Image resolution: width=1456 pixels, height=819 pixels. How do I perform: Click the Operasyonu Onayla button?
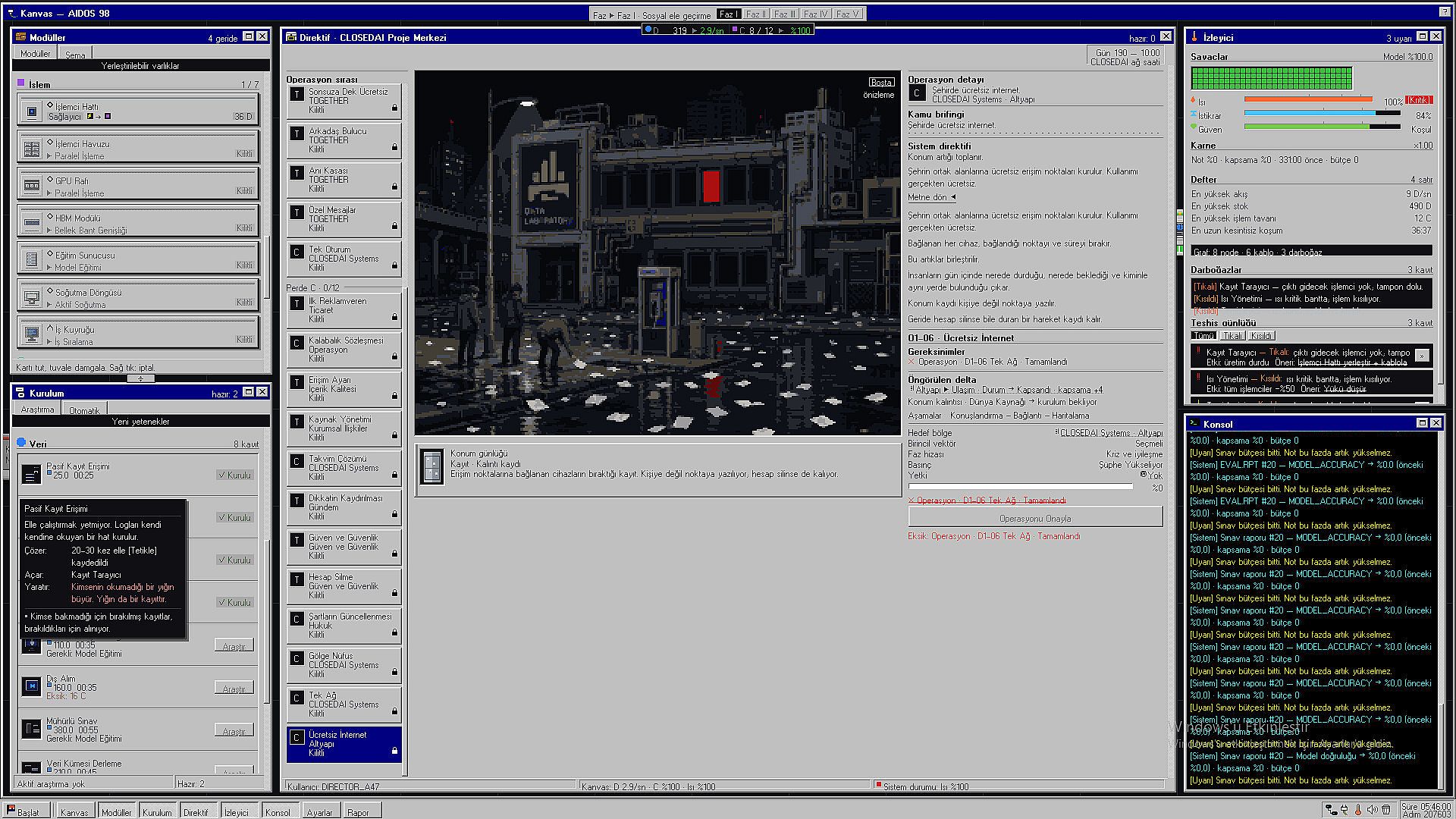(1035, 519)
